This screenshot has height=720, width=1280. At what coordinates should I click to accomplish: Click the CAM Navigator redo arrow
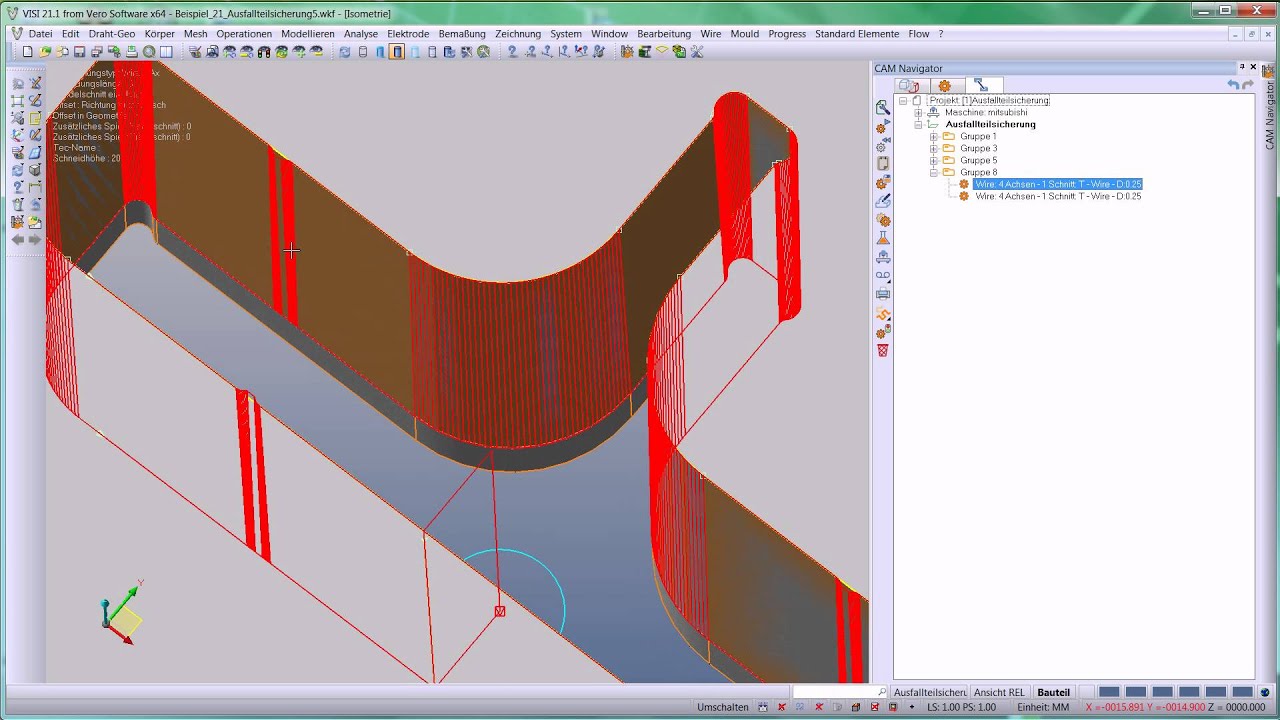1248,85
